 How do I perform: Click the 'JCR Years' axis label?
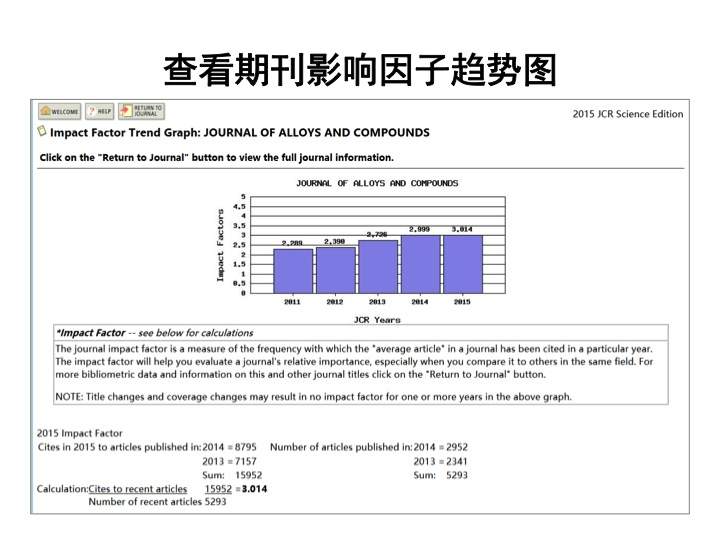click(x=377, y=320)
